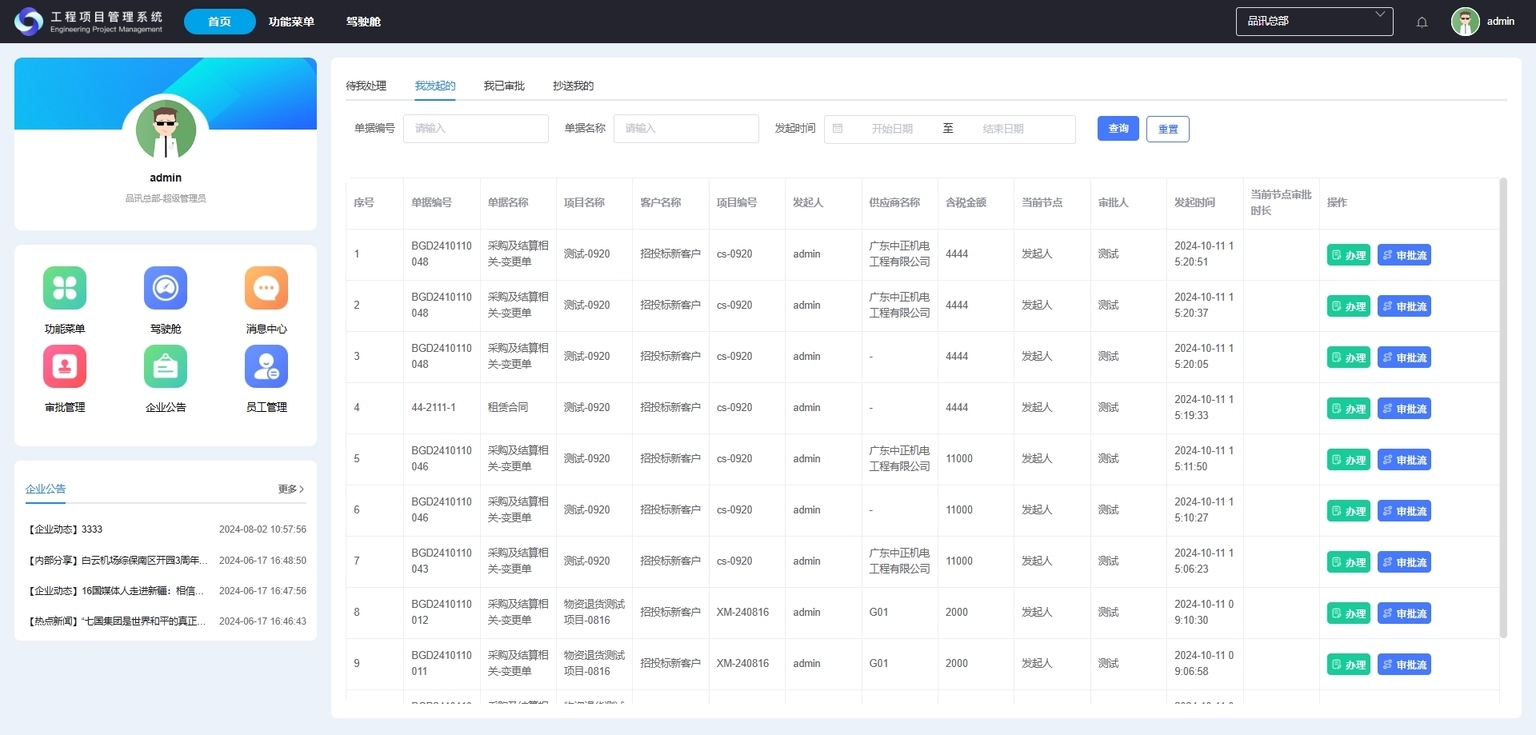Screen dimensions: 1536x735
Task: Click the logo of 工程项目管理系统
Action: click(29, 21)
